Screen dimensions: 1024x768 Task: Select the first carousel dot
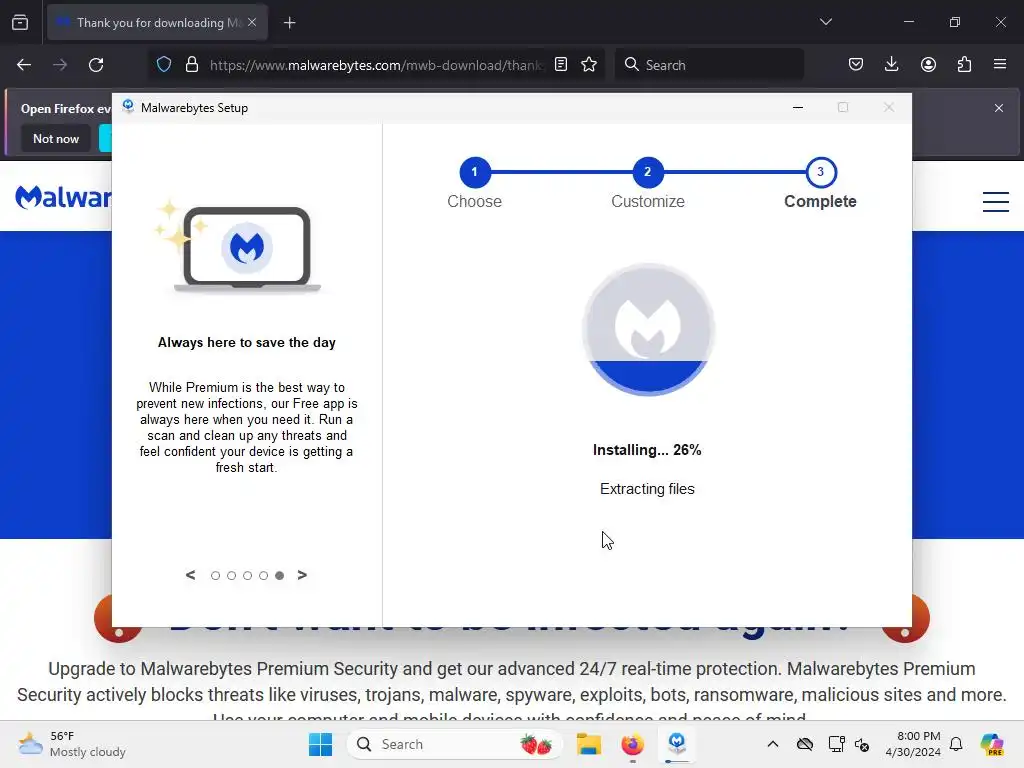[x=216, y=575]
